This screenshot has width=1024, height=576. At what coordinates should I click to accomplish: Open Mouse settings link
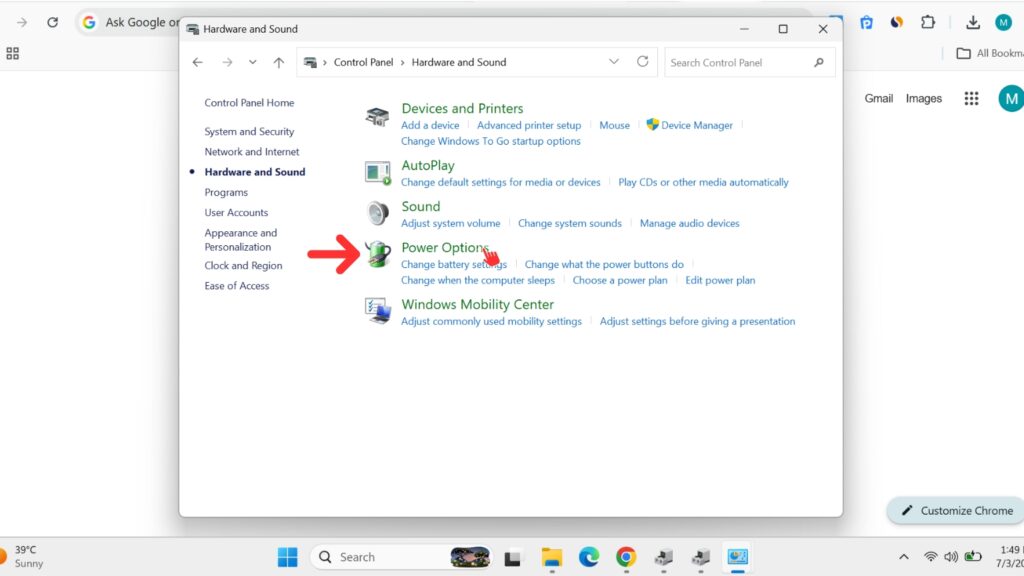pyautogui.click(x=615, y=125)
